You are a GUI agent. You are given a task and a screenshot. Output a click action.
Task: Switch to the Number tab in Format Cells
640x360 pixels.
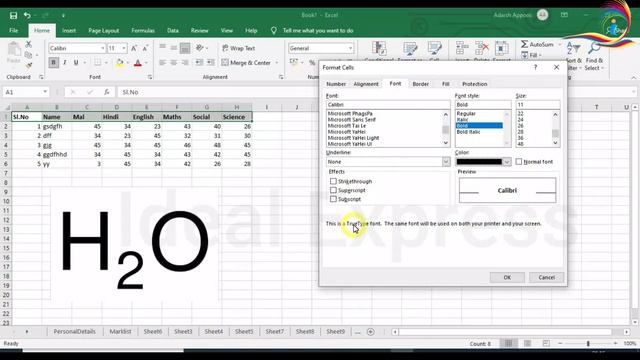point(336,84)
